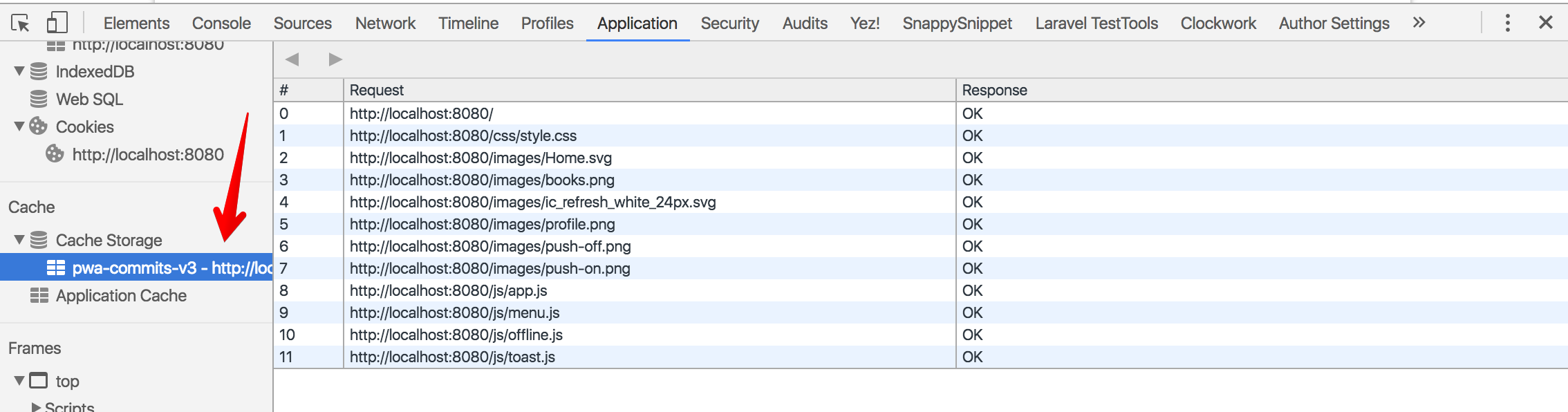The width and height of the screenshot is (1568, 412).
Task: Click the previous page arrow icon
Action: pyautogui.click(x=292, y=59)
